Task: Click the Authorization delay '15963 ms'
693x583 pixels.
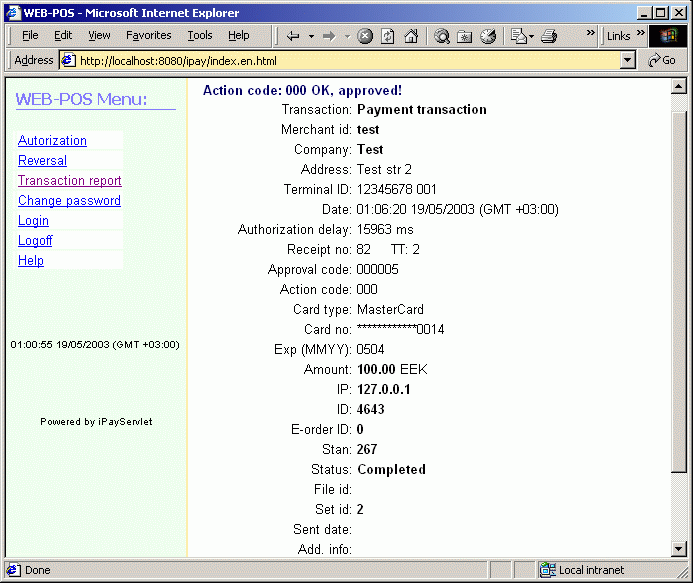Action: pos(385,229)
